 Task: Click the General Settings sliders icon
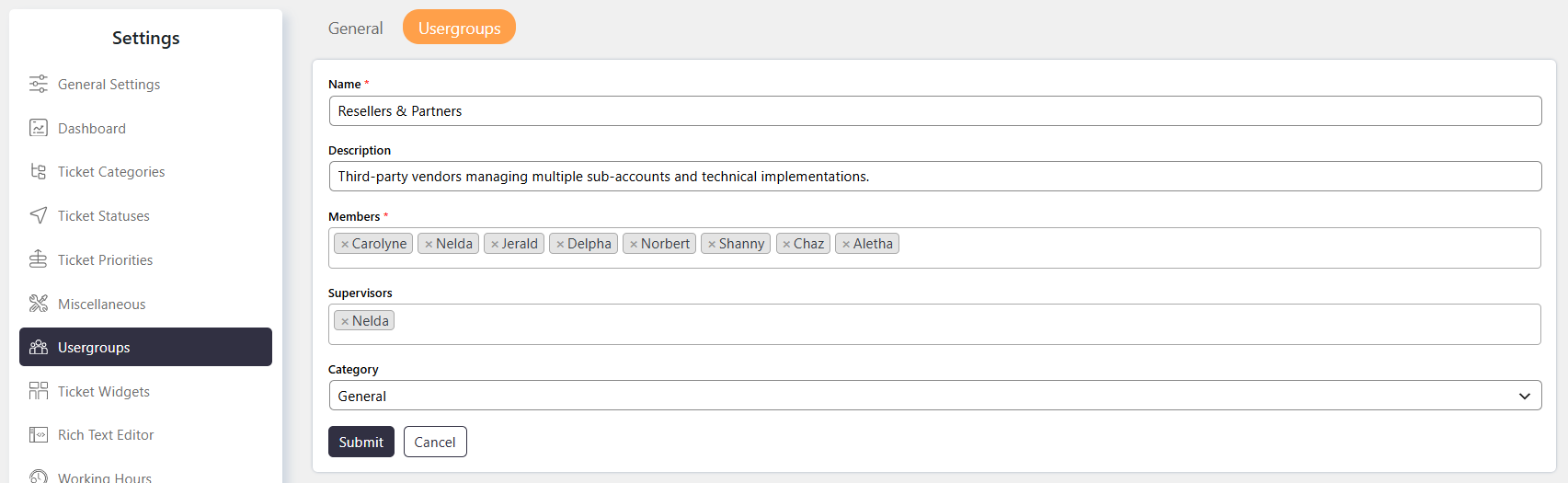tap(39, 84)
